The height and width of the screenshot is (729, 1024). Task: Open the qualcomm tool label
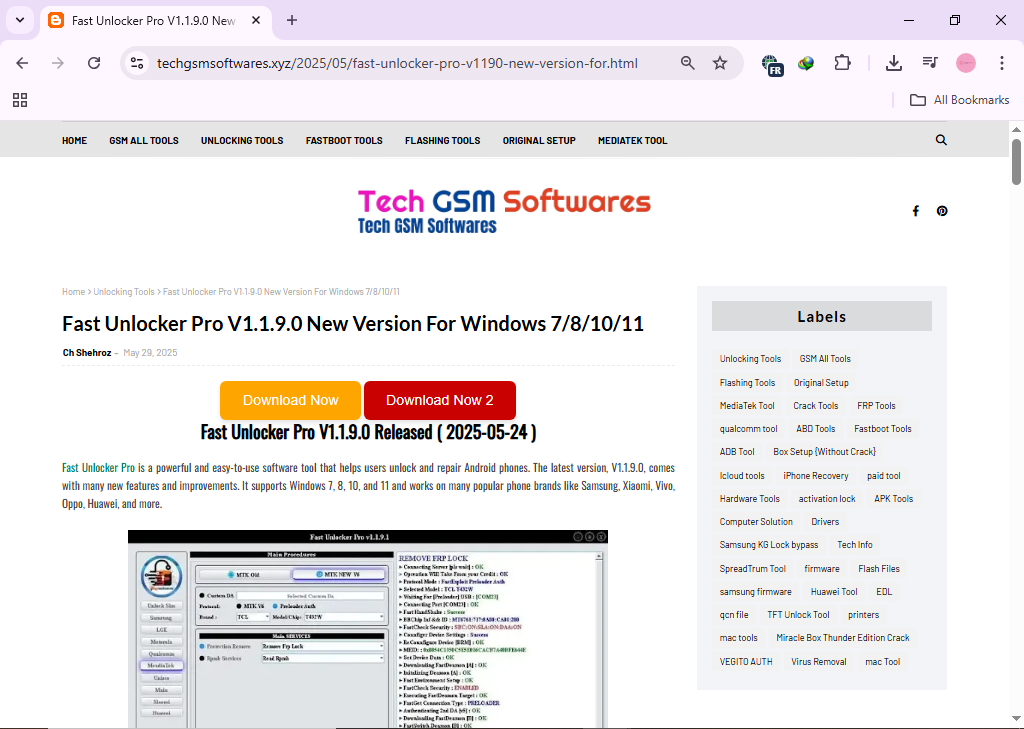coord(748,429)
